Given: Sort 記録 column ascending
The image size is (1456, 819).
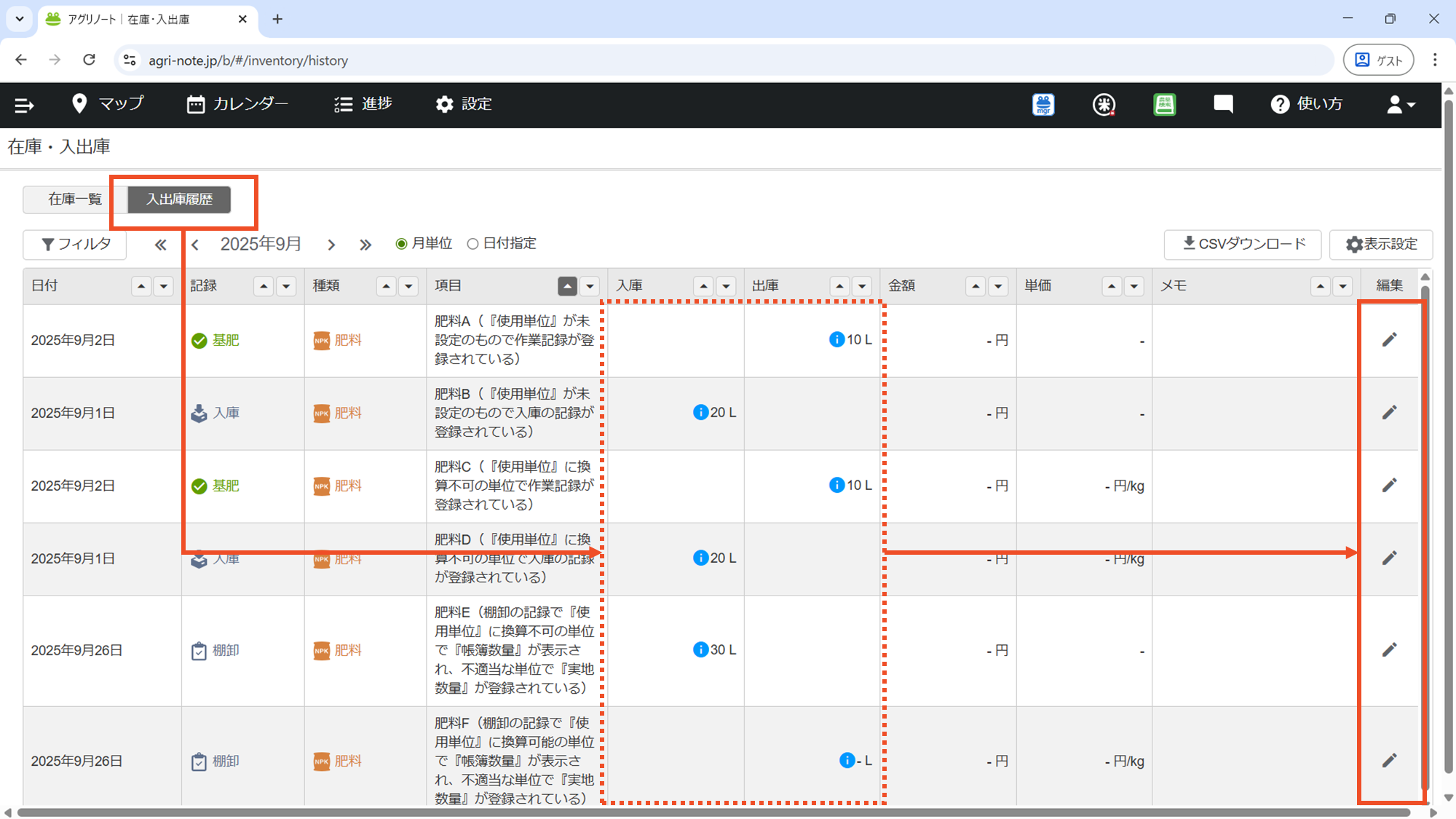Looking at the screenshot, I should 264,287.
